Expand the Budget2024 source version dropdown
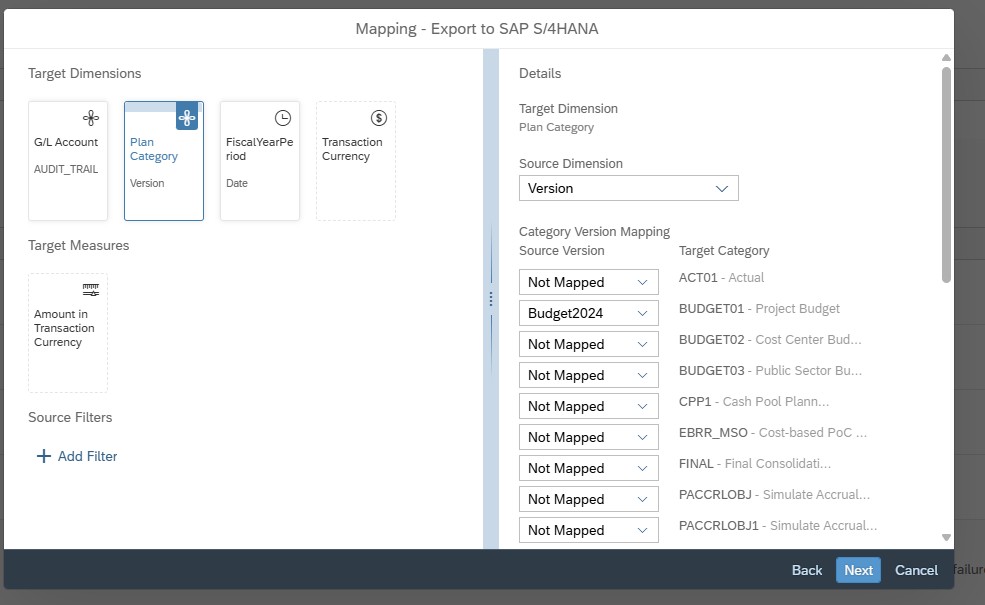 (x=588, y=313)
